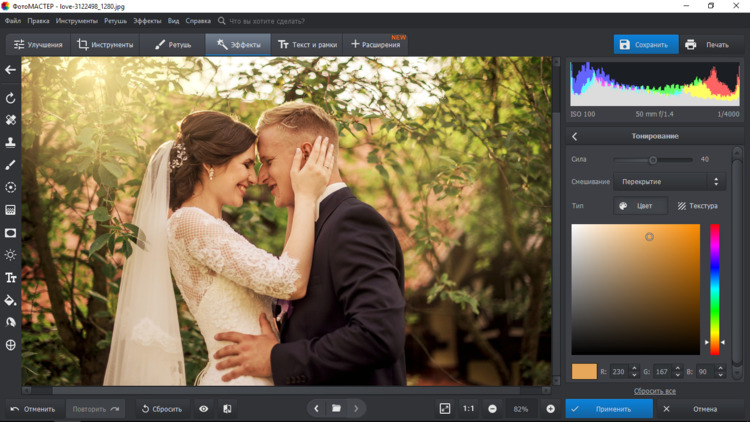The height and width of the screenshot is (422, 750).
Task: Click the Сбросить все link
Action: (654, 391)
